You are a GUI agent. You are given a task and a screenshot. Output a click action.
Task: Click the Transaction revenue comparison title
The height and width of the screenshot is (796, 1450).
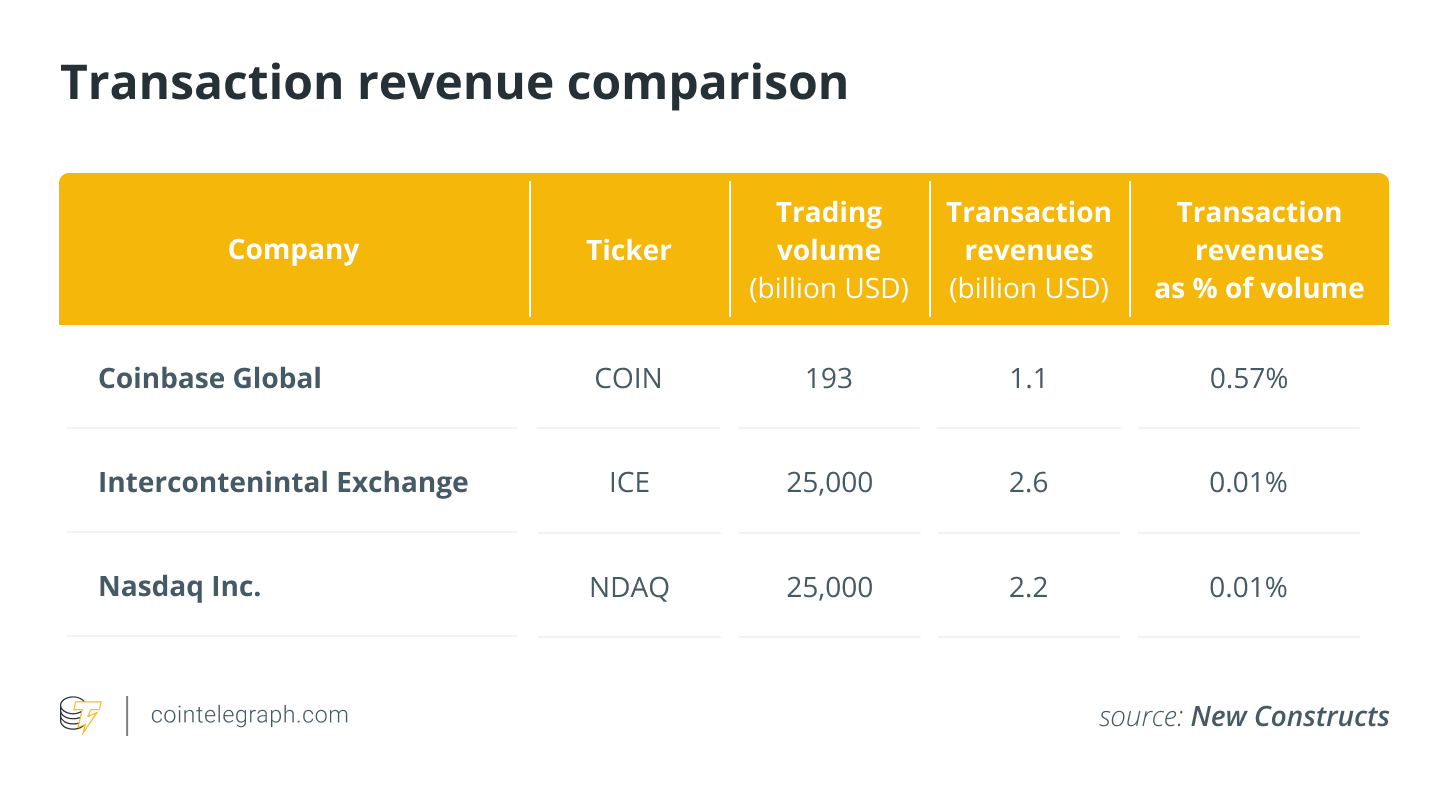[454, 82]
